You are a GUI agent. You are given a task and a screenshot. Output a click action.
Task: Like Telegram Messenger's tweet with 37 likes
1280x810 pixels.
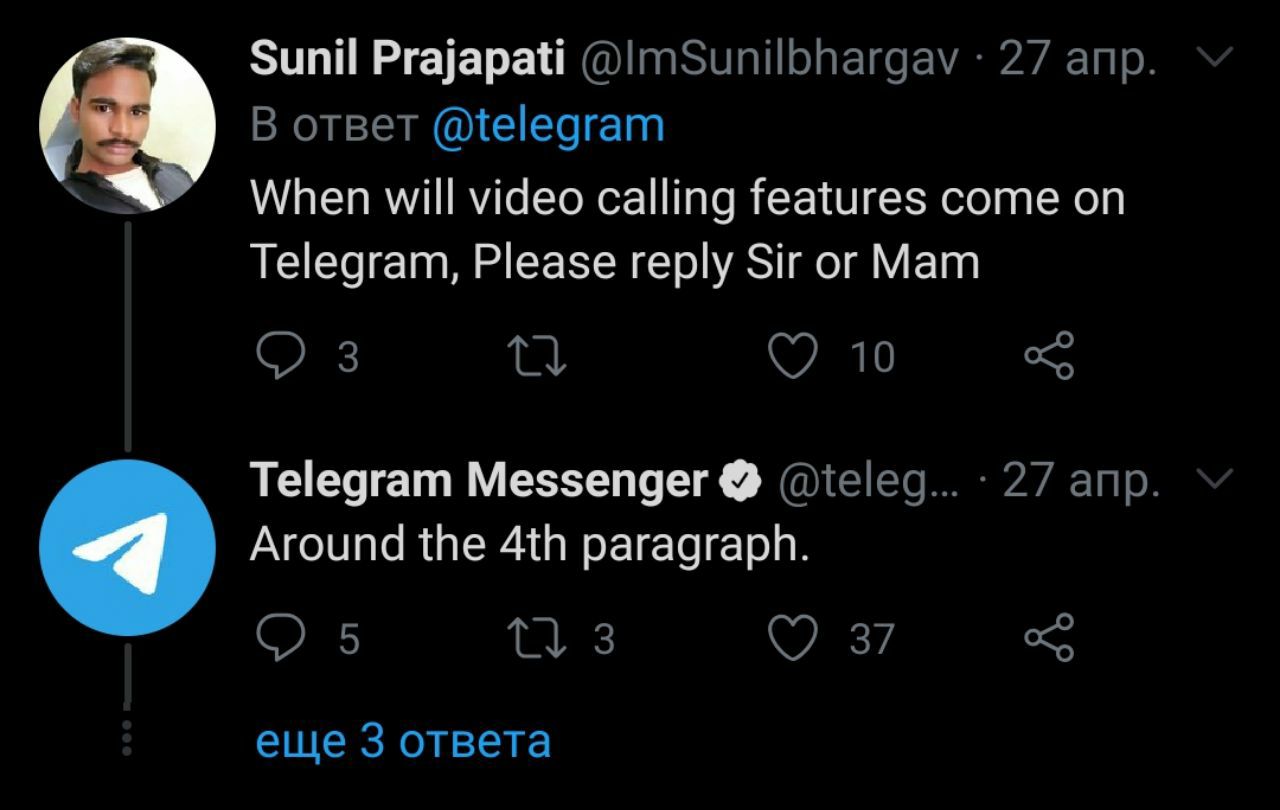(794, 638)
